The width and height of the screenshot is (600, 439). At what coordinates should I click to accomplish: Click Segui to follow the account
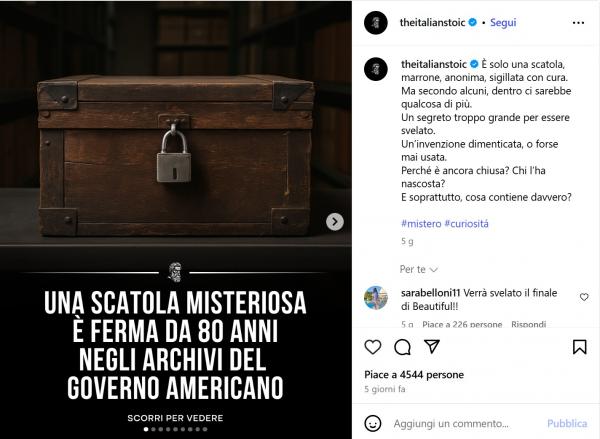point(503,23)
